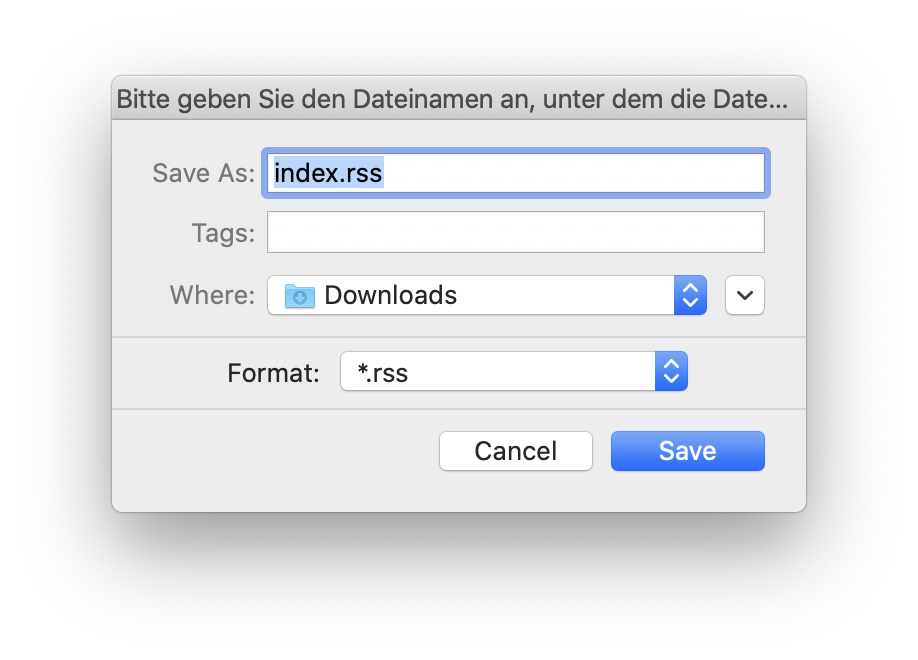Screen dimensions: 918x660
Task: Click the Cancel button
Action: pyautogui.click(x=516, y=451)
